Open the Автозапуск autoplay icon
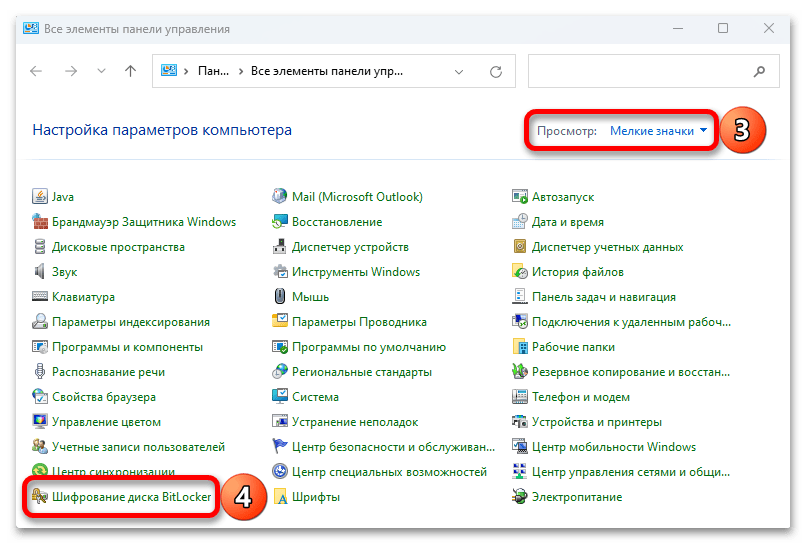806x544 pixels. pos(520,196)
